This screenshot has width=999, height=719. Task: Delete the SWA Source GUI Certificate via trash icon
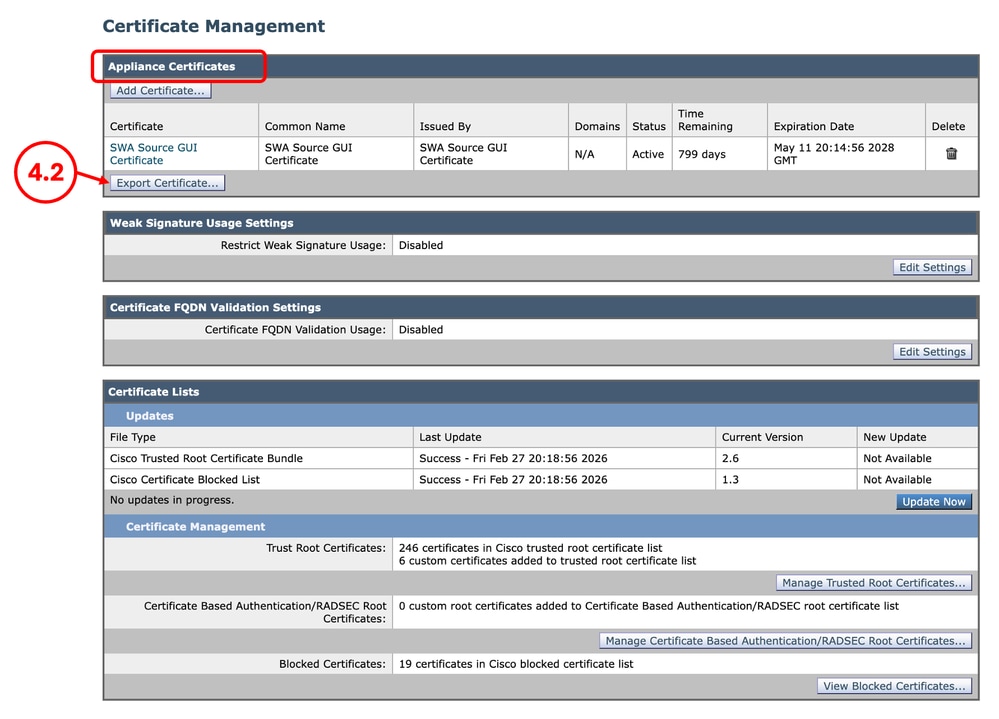coord(952,153)
